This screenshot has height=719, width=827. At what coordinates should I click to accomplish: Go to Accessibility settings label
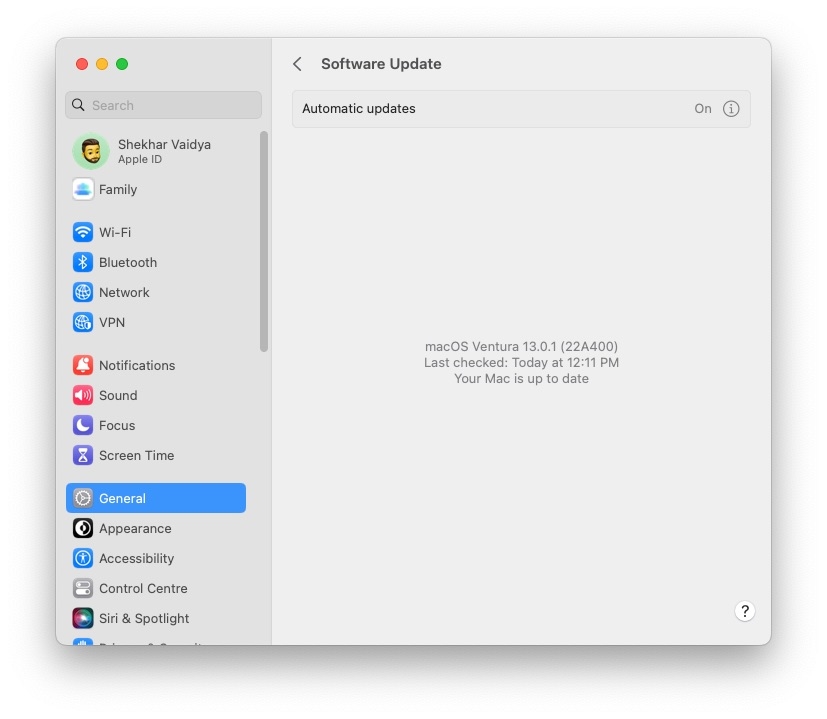click(136, 558)
